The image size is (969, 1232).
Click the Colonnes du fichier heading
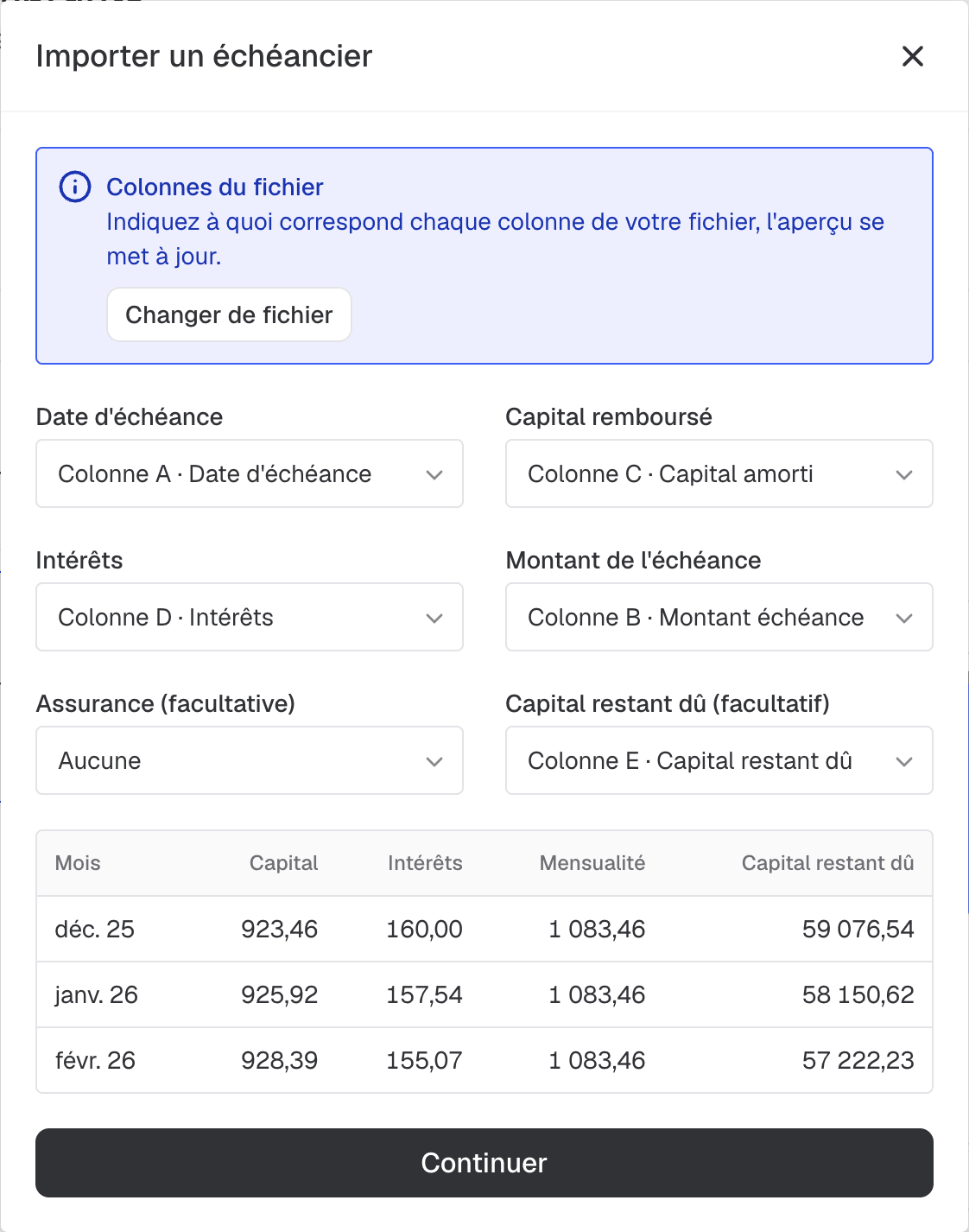[x=215, y=187]
